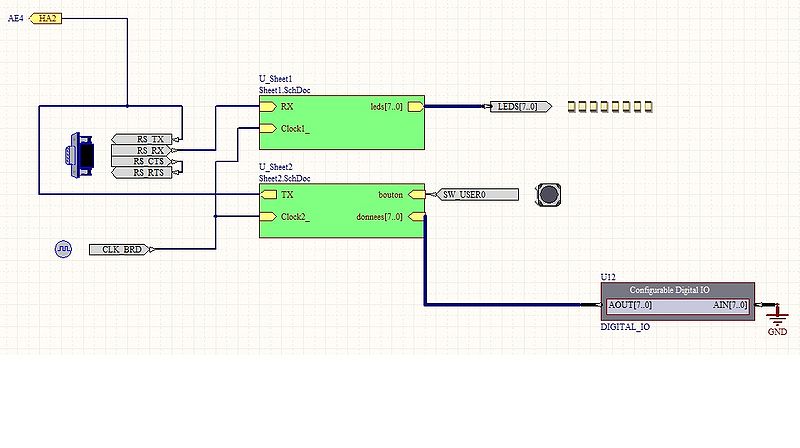Select the LEDS[7..0] port label
Viewport: 800px width, 448px height.
517,106
